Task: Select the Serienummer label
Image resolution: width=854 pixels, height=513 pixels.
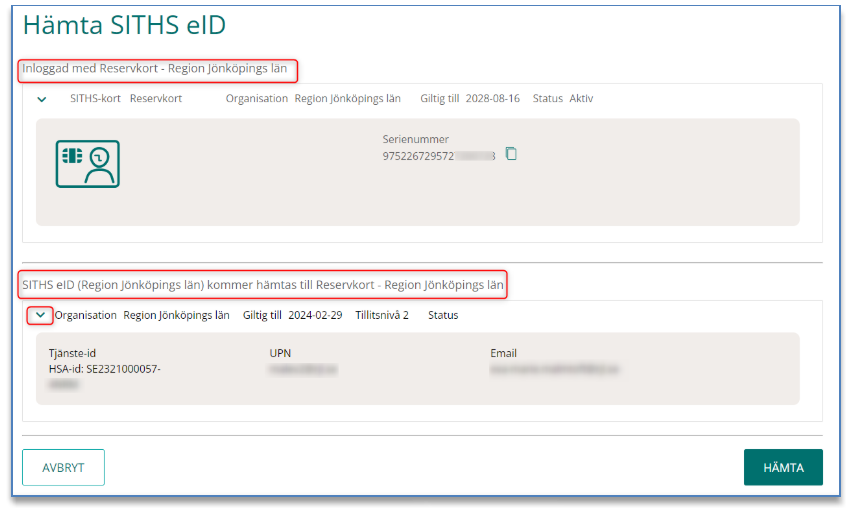Action: point(415,139)
